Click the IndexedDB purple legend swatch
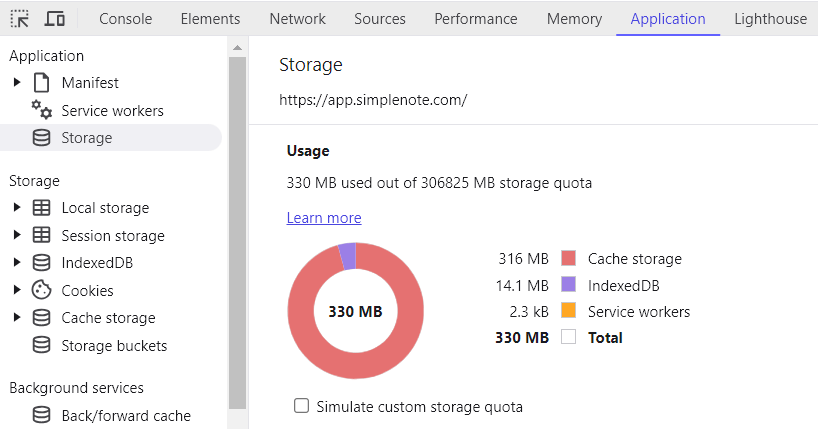 (x=569, y=285)
